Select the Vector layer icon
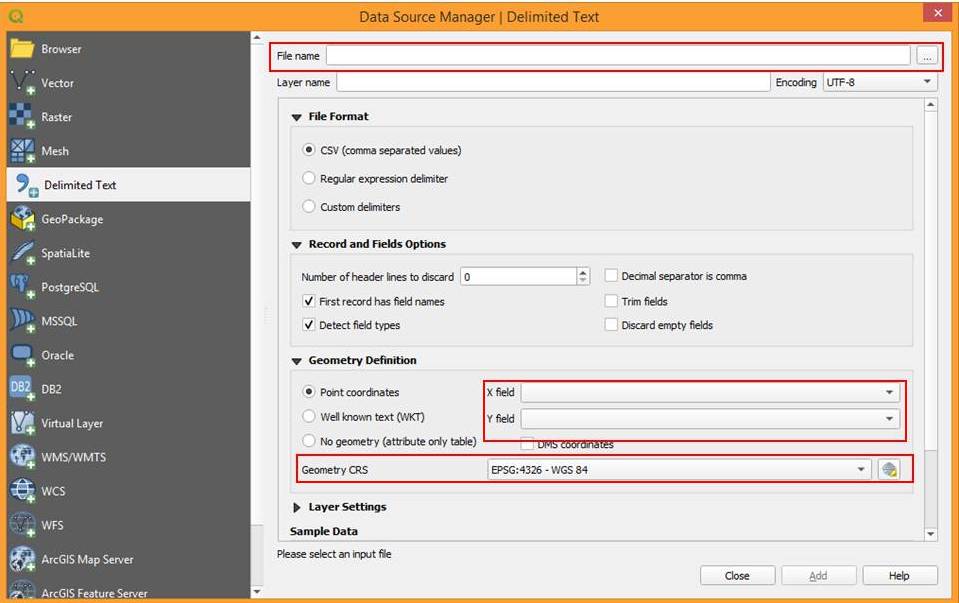The height and width of the screenshot is (603, 959). 23,83
